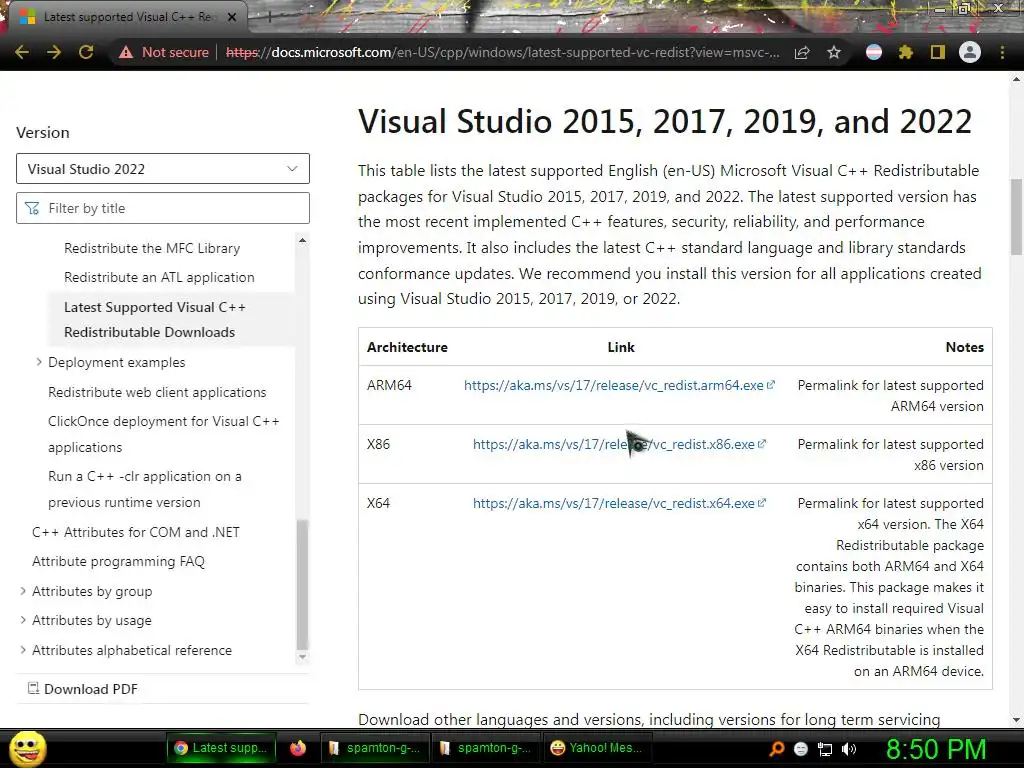This screenshot has height=768, width=1024.
Task: Close the Latest supported Visual C++ tab
Action: click(232, 17)
